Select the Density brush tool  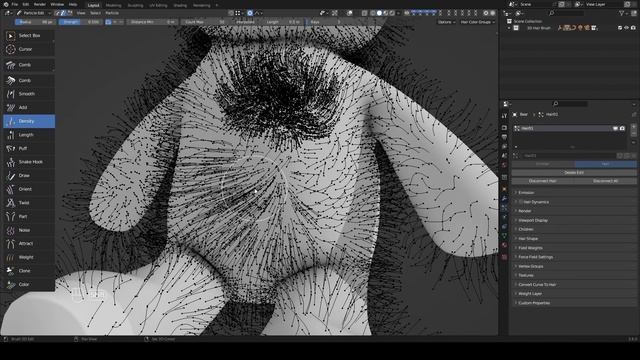[29, 121]
